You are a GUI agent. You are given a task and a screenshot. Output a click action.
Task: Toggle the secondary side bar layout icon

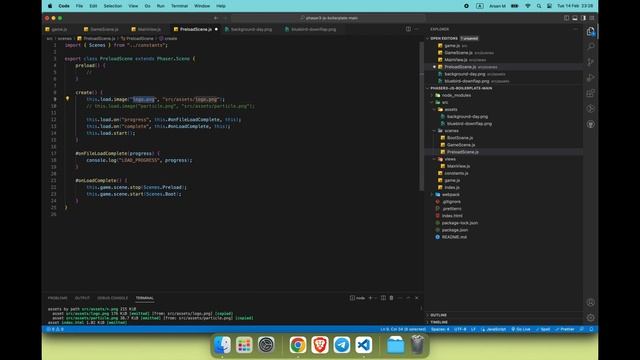pos(583,18)
